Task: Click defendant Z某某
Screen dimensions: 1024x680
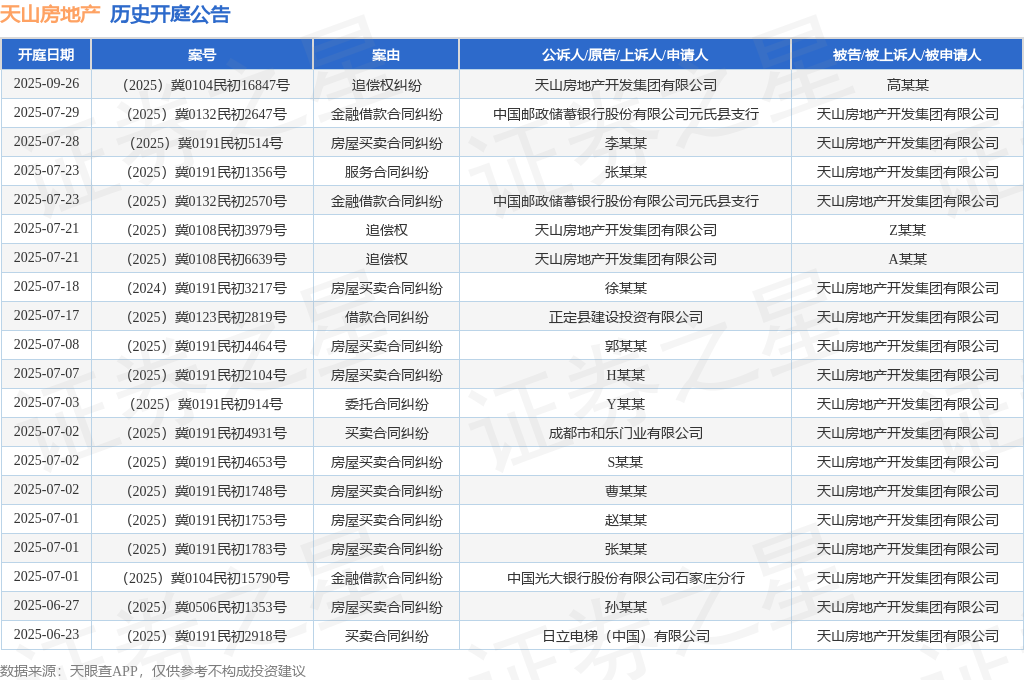Action: [x=908, y=230]
